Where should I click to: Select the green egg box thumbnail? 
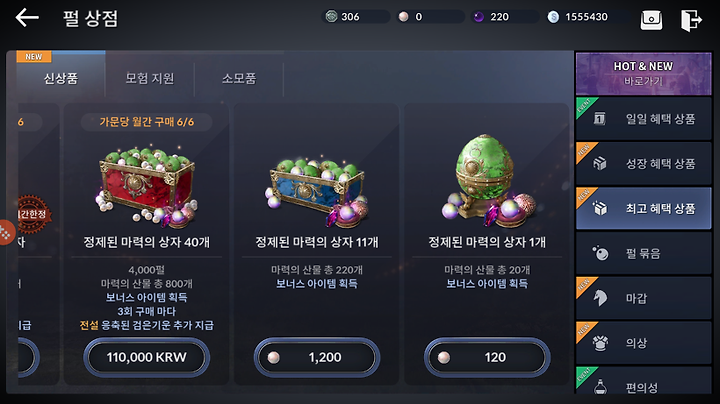[488, 181]
